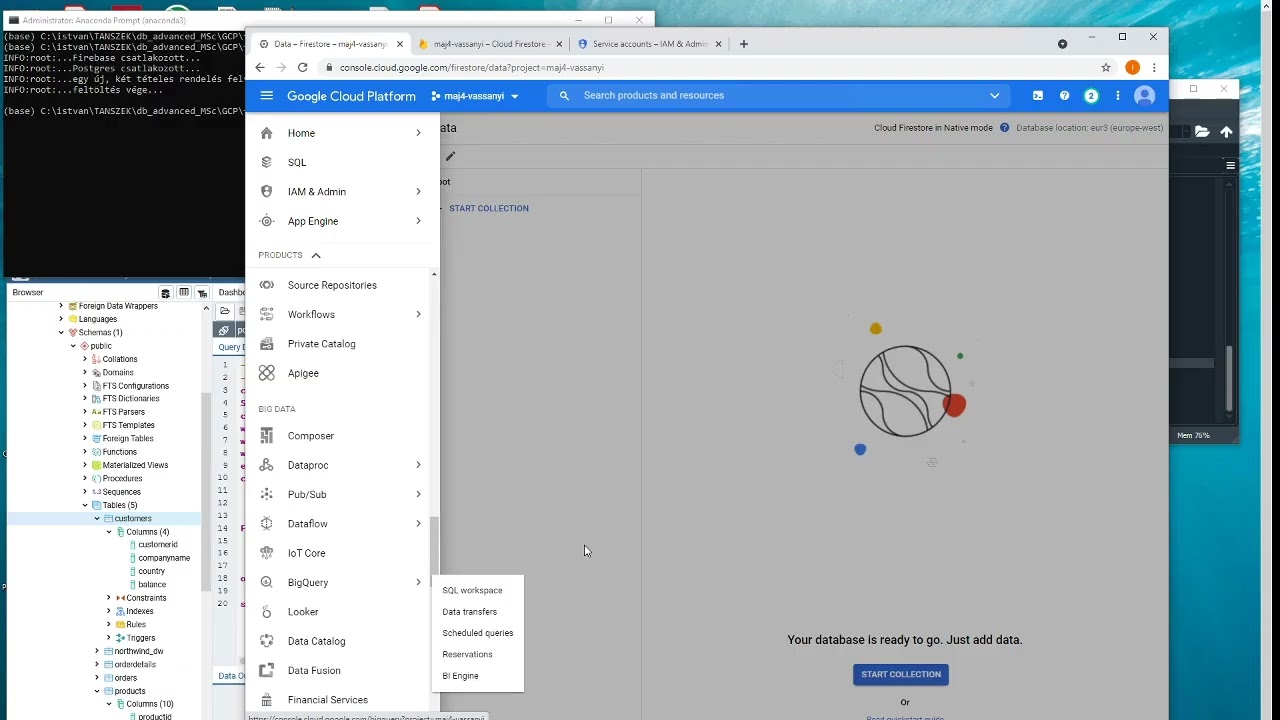Viewport: 1280px width, 720px height.
Task: Click the Dataproc icon
Action: 266,465
